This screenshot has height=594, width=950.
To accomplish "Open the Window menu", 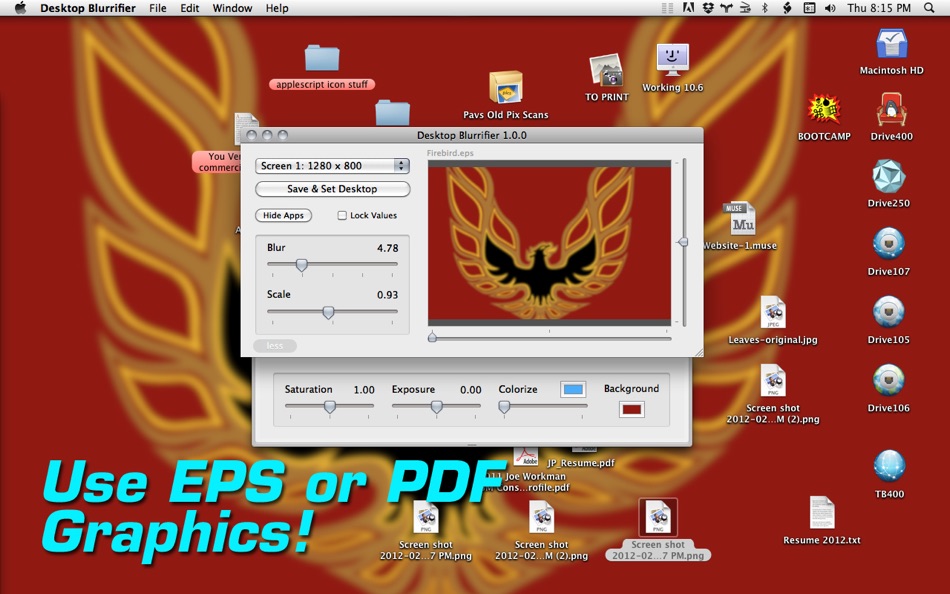I will (x=232, y=8).
